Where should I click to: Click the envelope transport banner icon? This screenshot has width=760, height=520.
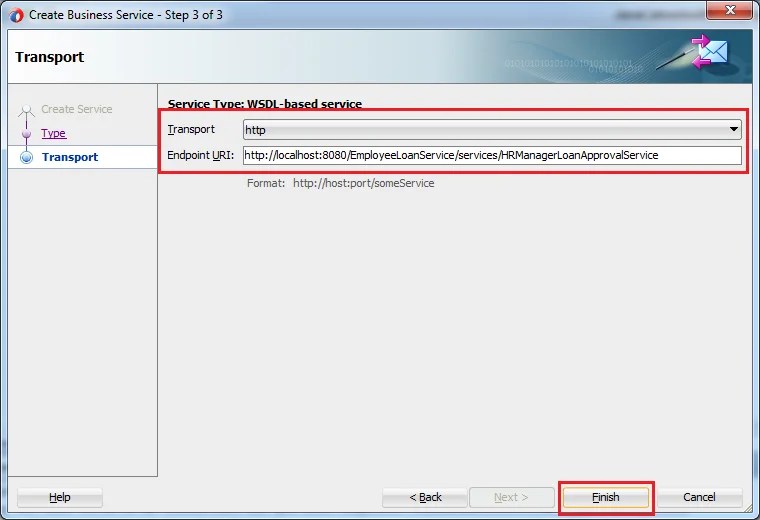click(x=710, y=52)
